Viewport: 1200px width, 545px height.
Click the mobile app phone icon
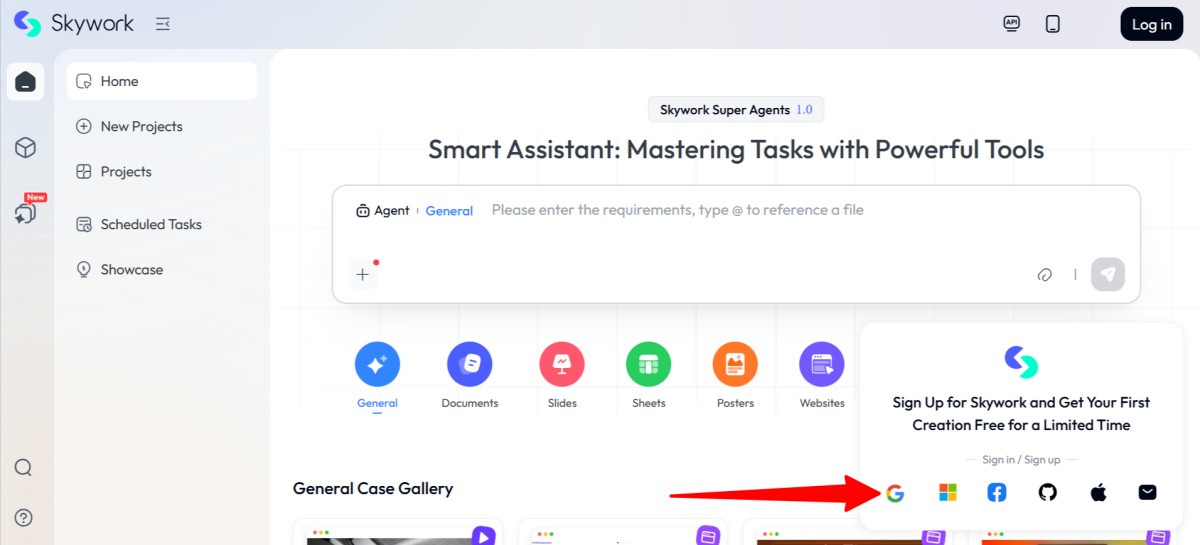click(x=1052, y=24)
